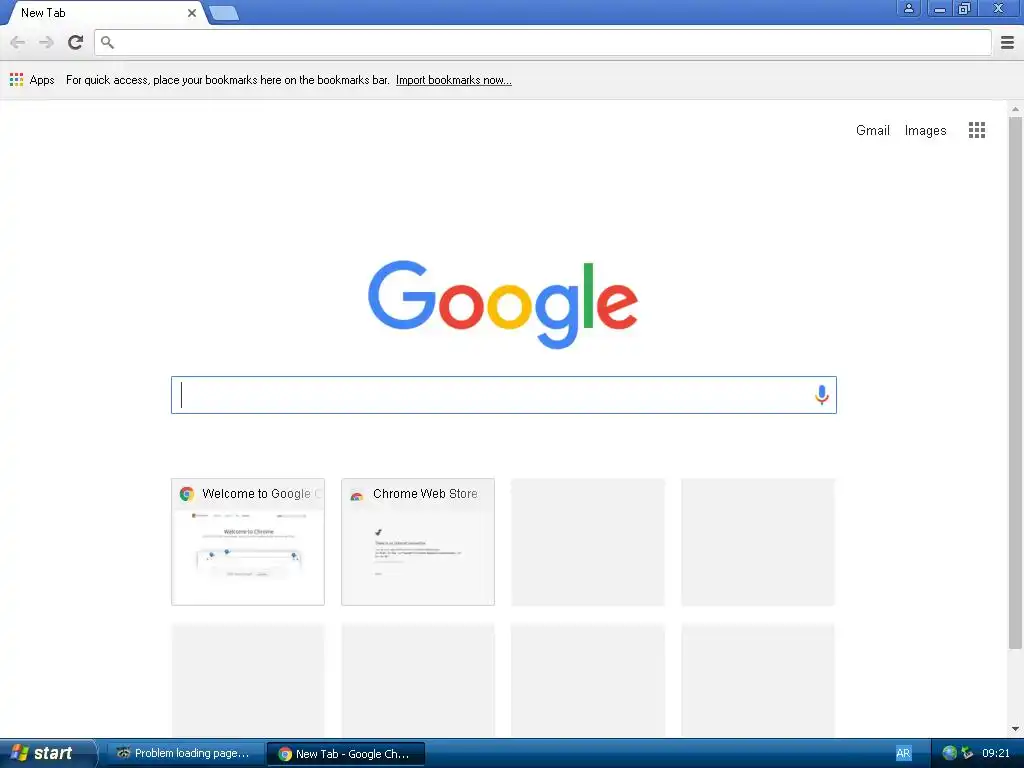Viewport: 1024px width, 768px height.
Task: Switch to Problem loading page taskbar window
Action: pyautogui.click(x=185, y=753)
